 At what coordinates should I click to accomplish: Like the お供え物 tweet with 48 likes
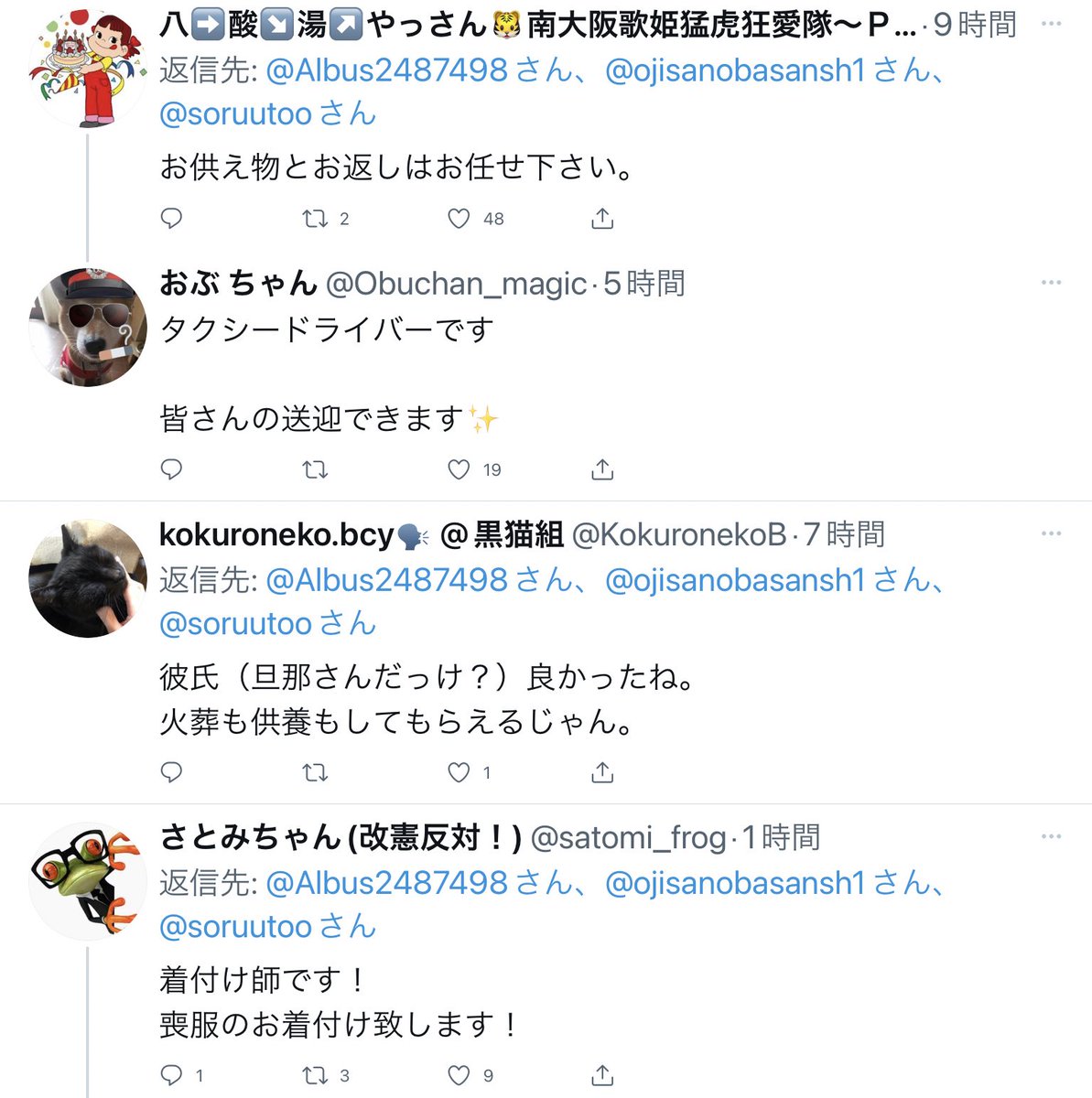pyautogui.click(x=459, y=219)
